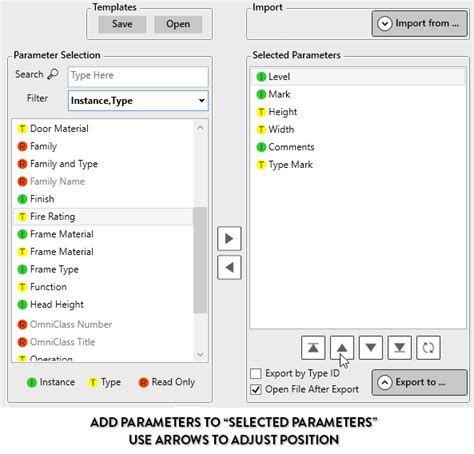Select Fire Rating parameter
Viewport: 474px width, 454px height.
[x=103, y=217]
